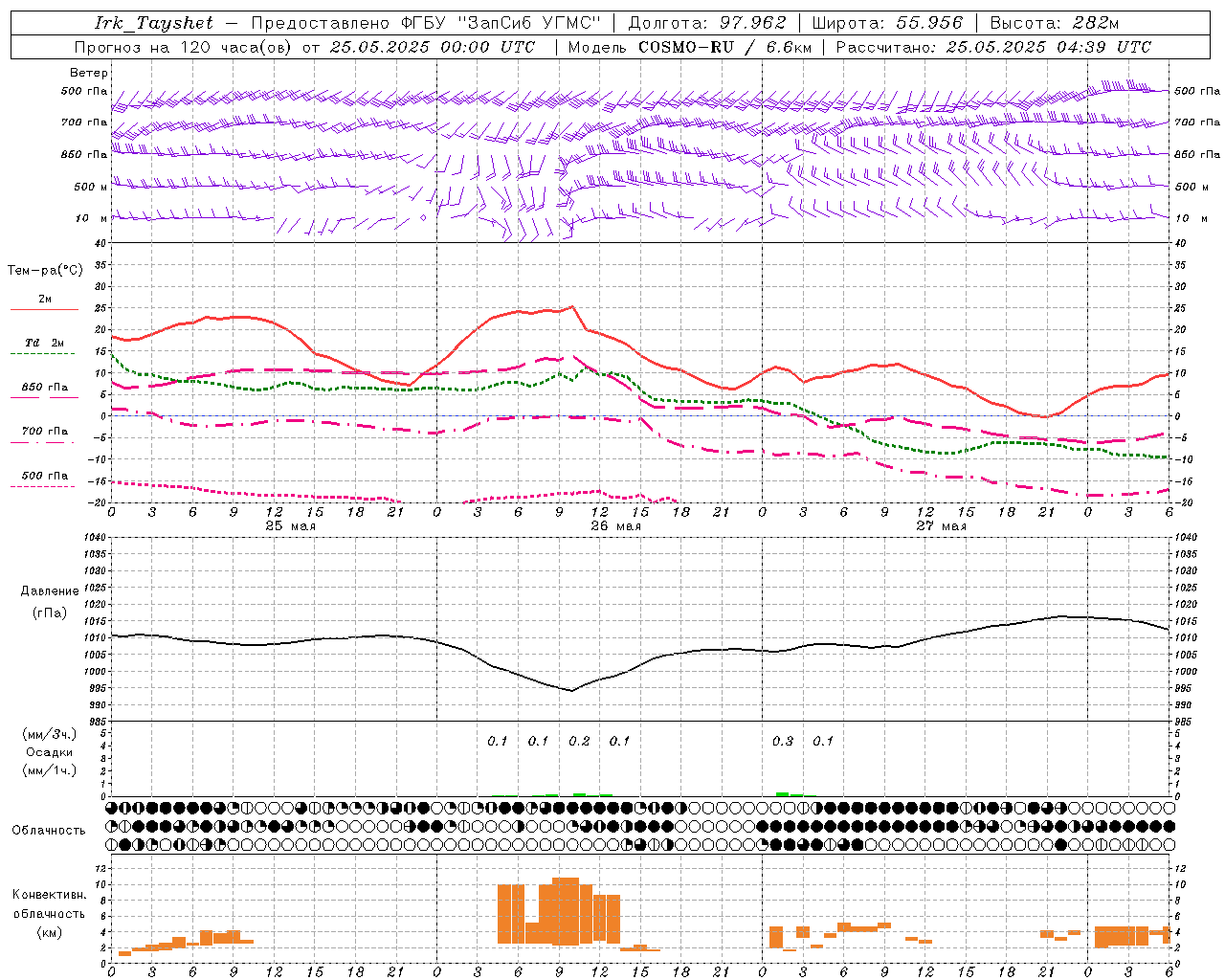Click the computed time 25.05.2025 04:39 UTC
Viewport: 1225px width, 980px height.
1048,47
